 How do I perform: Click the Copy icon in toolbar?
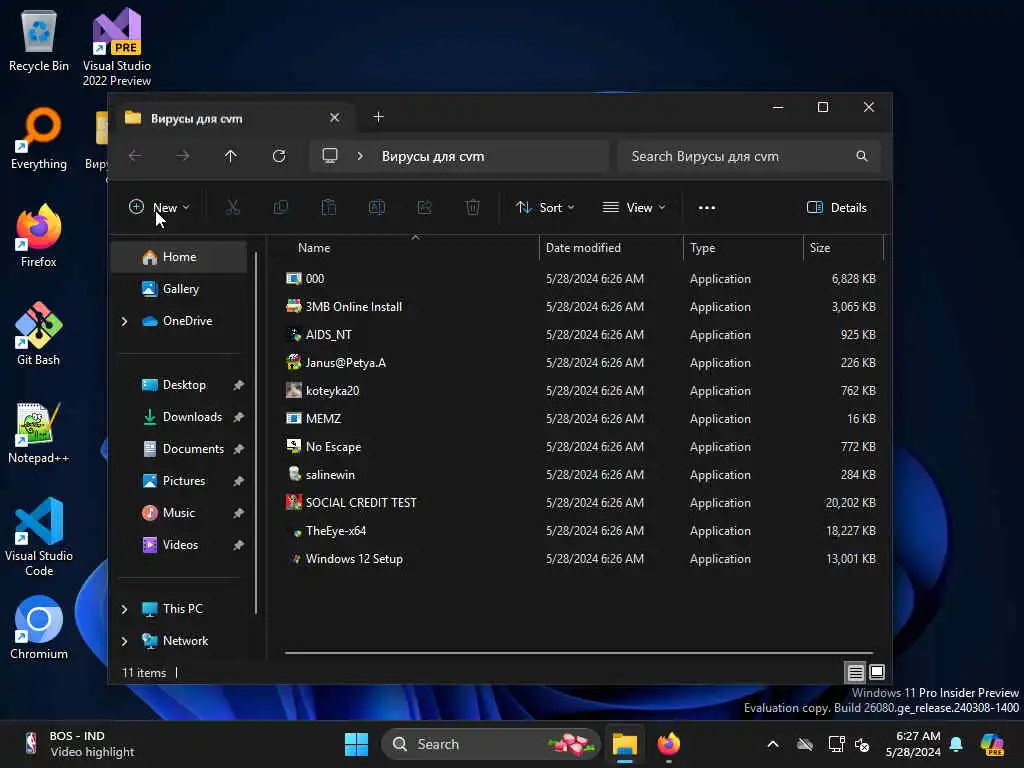[281, 208]
